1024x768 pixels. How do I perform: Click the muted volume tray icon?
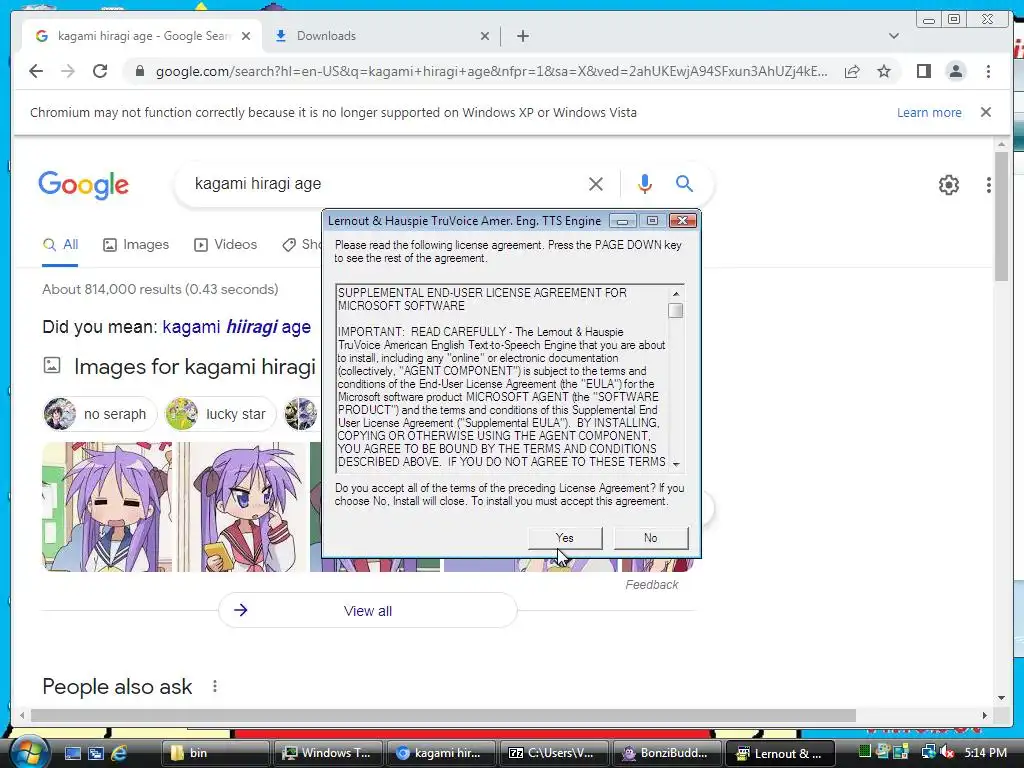(x=948, y=752)
